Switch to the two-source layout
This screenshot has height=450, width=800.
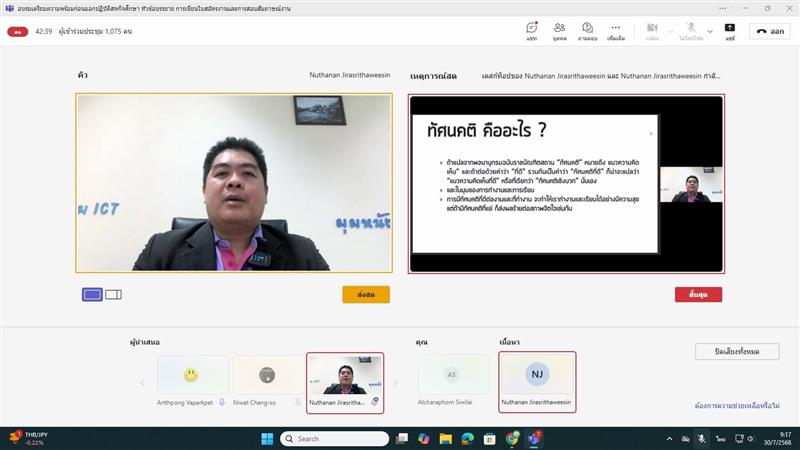(x=113, y=294)
